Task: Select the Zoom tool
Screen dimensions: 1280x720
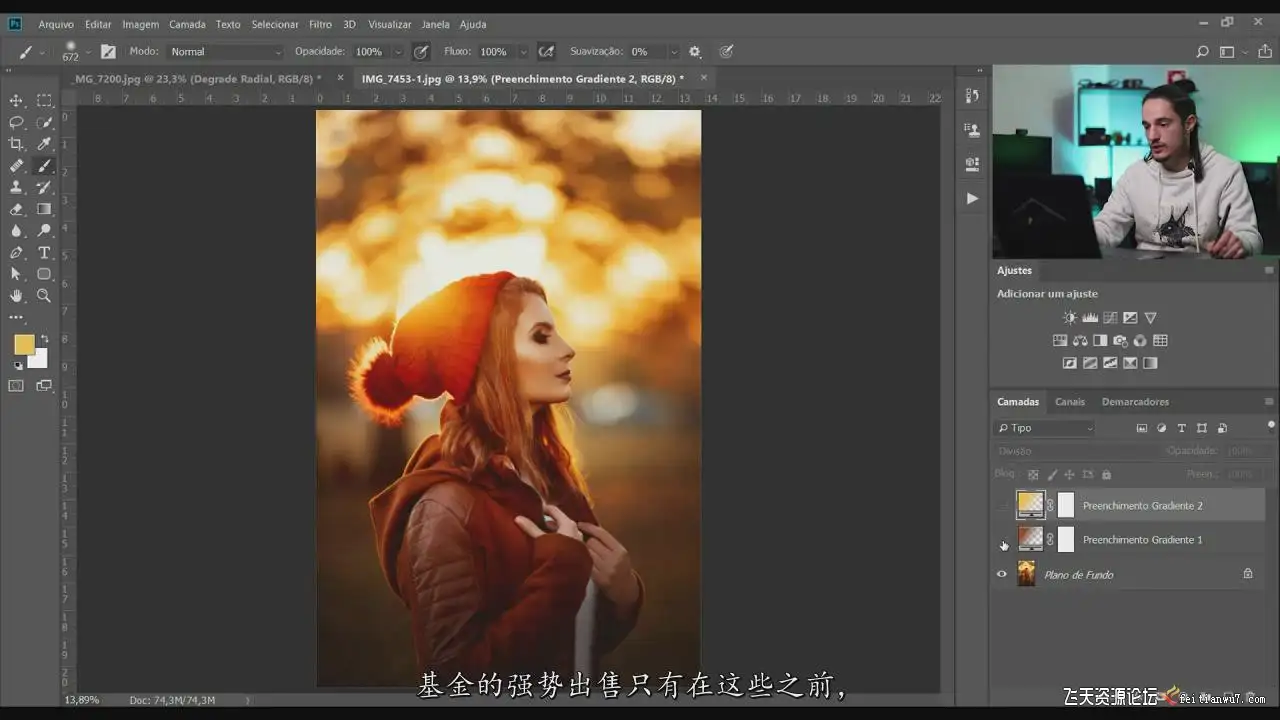Action: click(x=44, y=296)
